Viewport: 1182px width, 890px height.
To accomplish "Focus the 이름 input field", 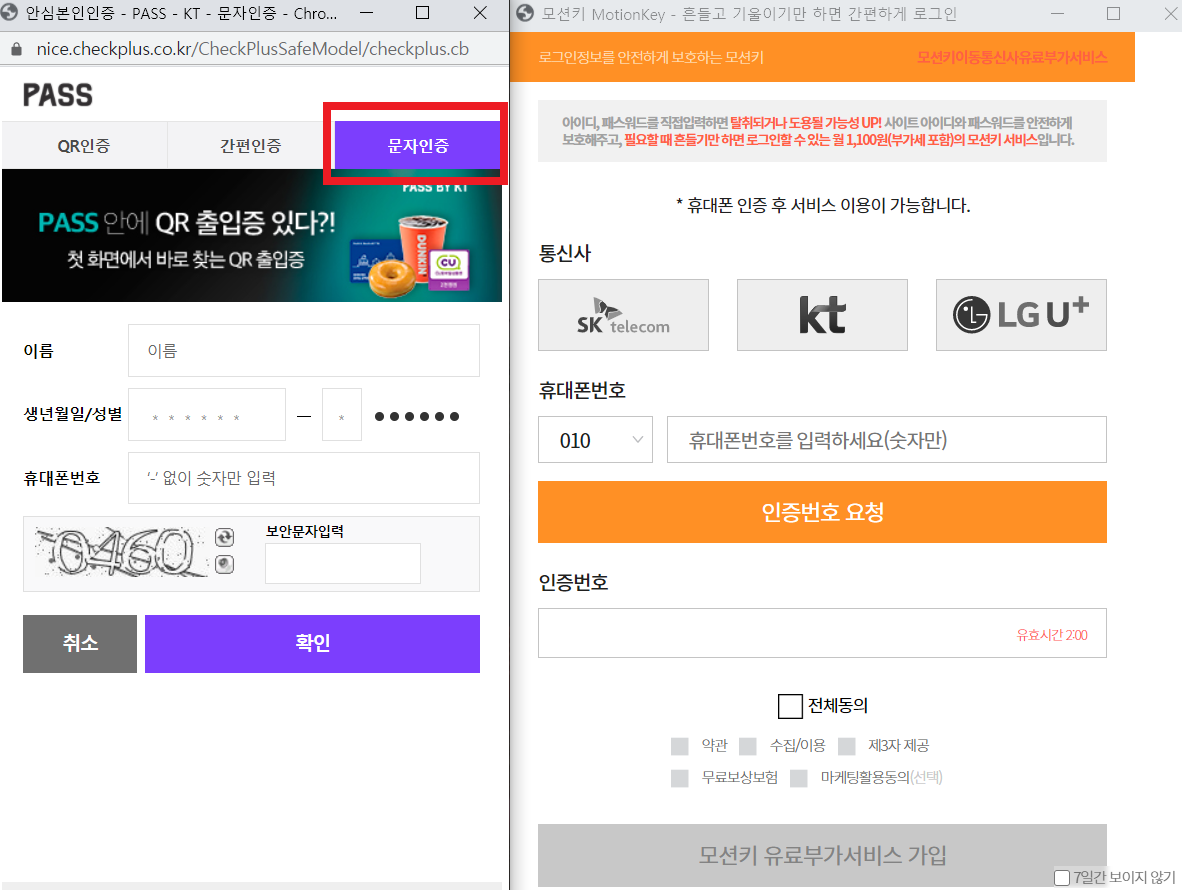I will [304, 350].
